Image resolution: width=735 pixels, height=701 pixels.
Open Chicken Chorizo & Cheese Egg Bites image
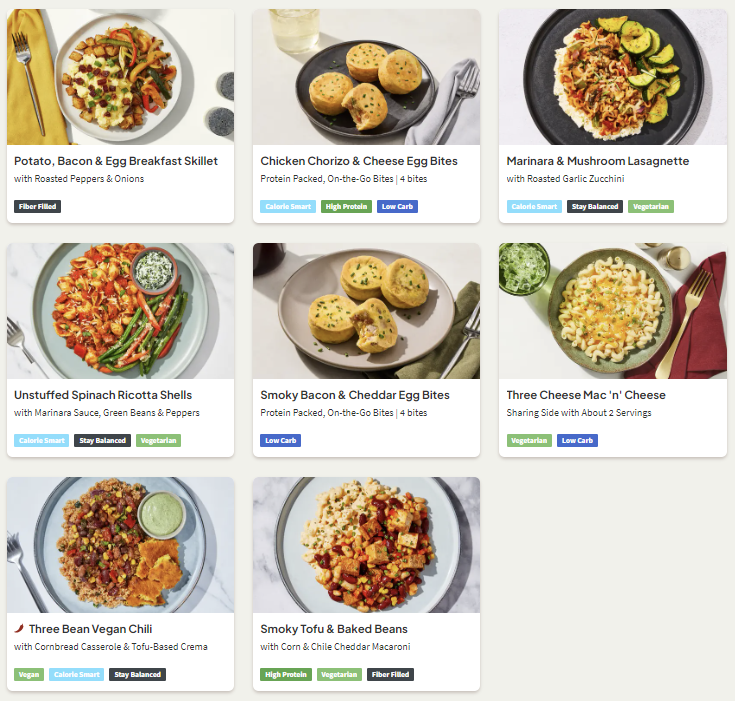(366, 77)
